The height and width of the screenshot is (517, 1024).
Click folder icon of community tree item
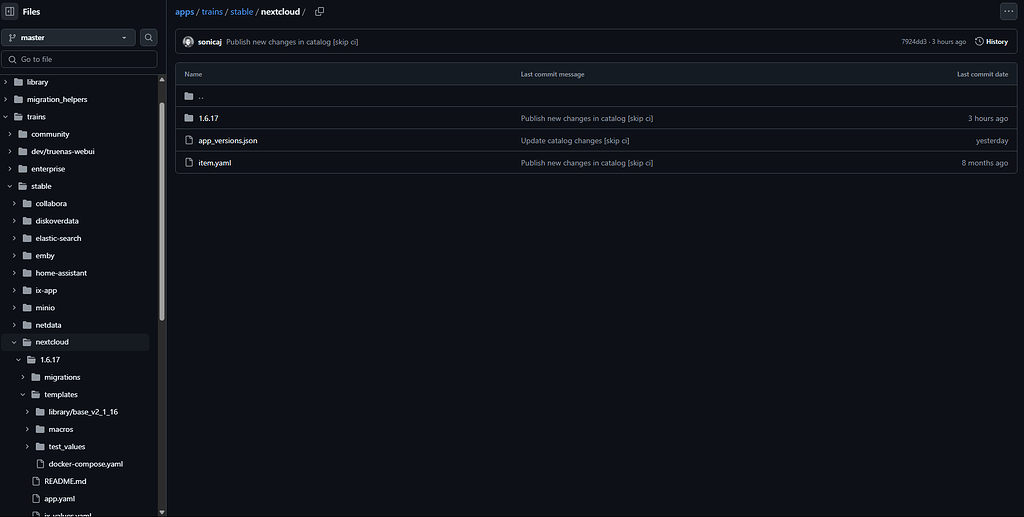(23, 134)
